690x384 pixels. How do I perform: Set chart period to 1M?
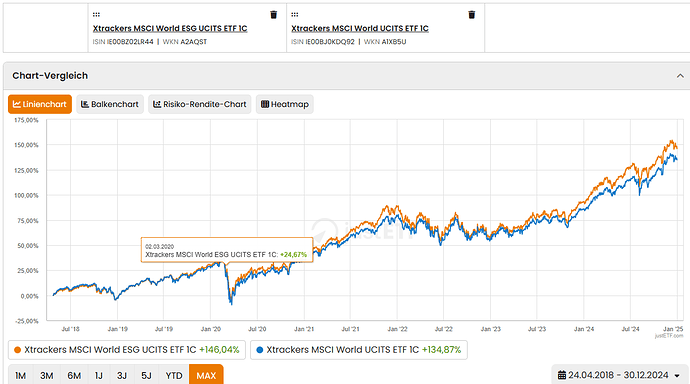pyautogui.click(x=21, y=376)
